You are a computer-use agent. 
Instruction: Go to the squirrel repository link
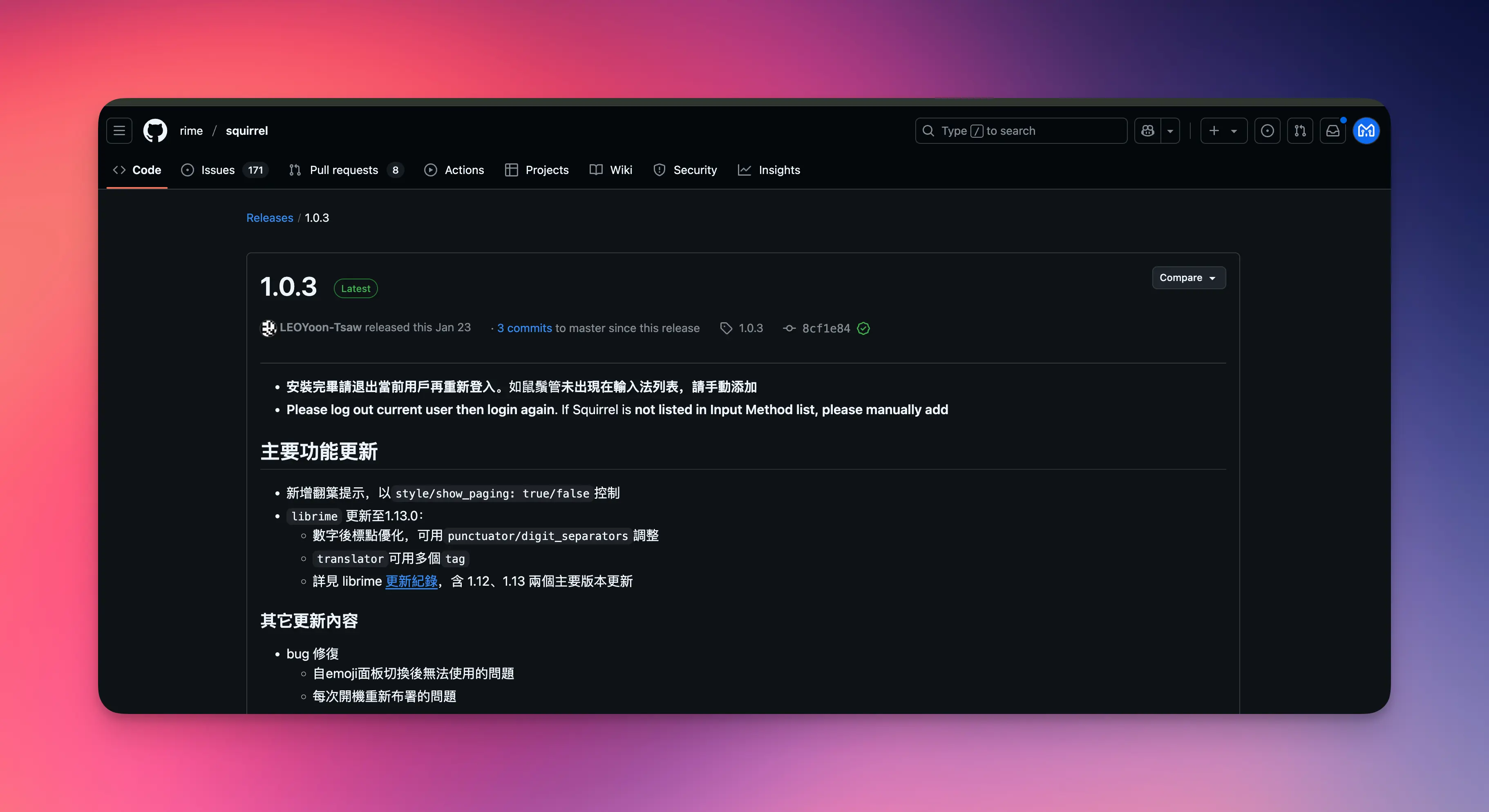point(247,131)
